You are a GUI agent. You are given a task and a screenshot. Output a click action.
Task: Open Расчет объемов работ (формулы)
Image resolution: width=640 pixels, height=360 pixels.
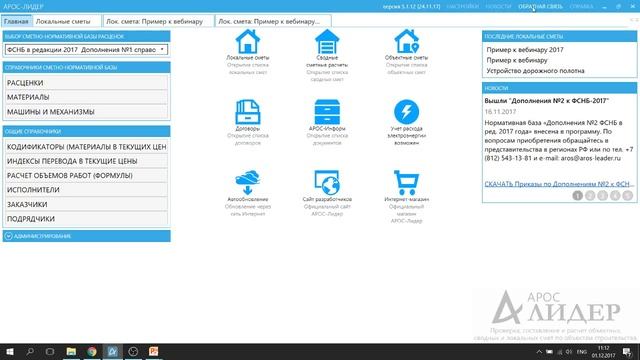[87, 175]
